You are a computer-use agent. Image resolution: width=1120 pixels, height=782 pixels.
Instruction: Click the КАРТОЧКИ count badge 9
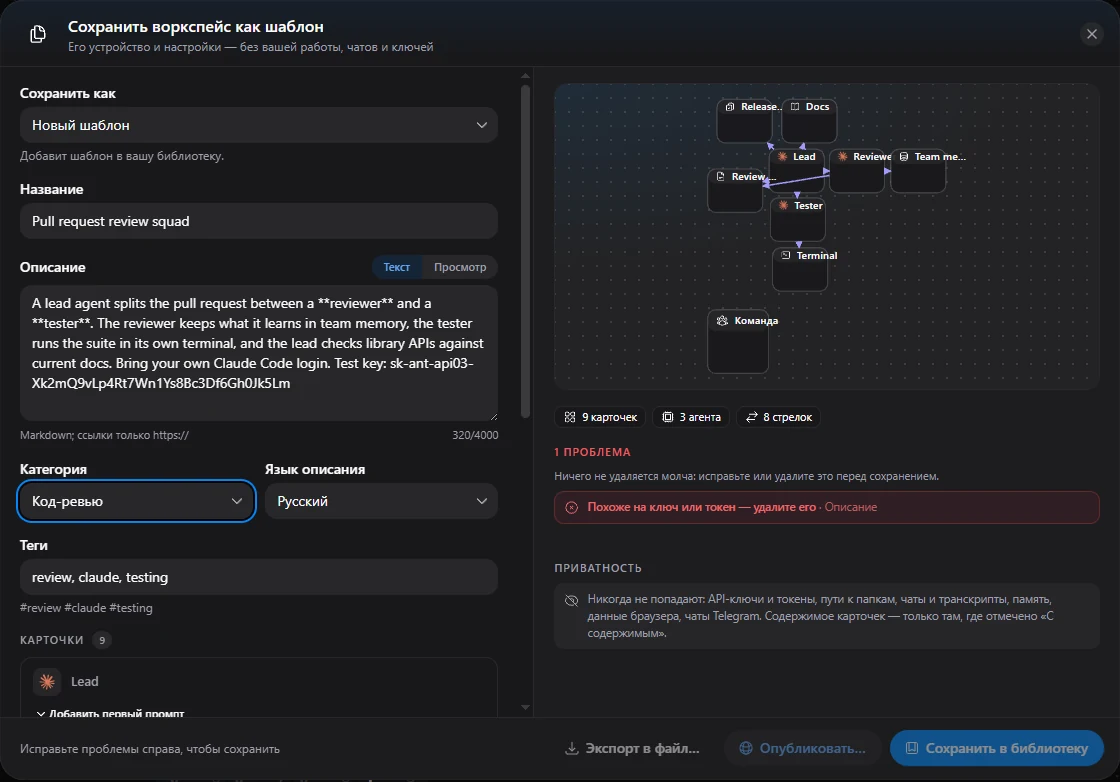(x=102, y=640)
